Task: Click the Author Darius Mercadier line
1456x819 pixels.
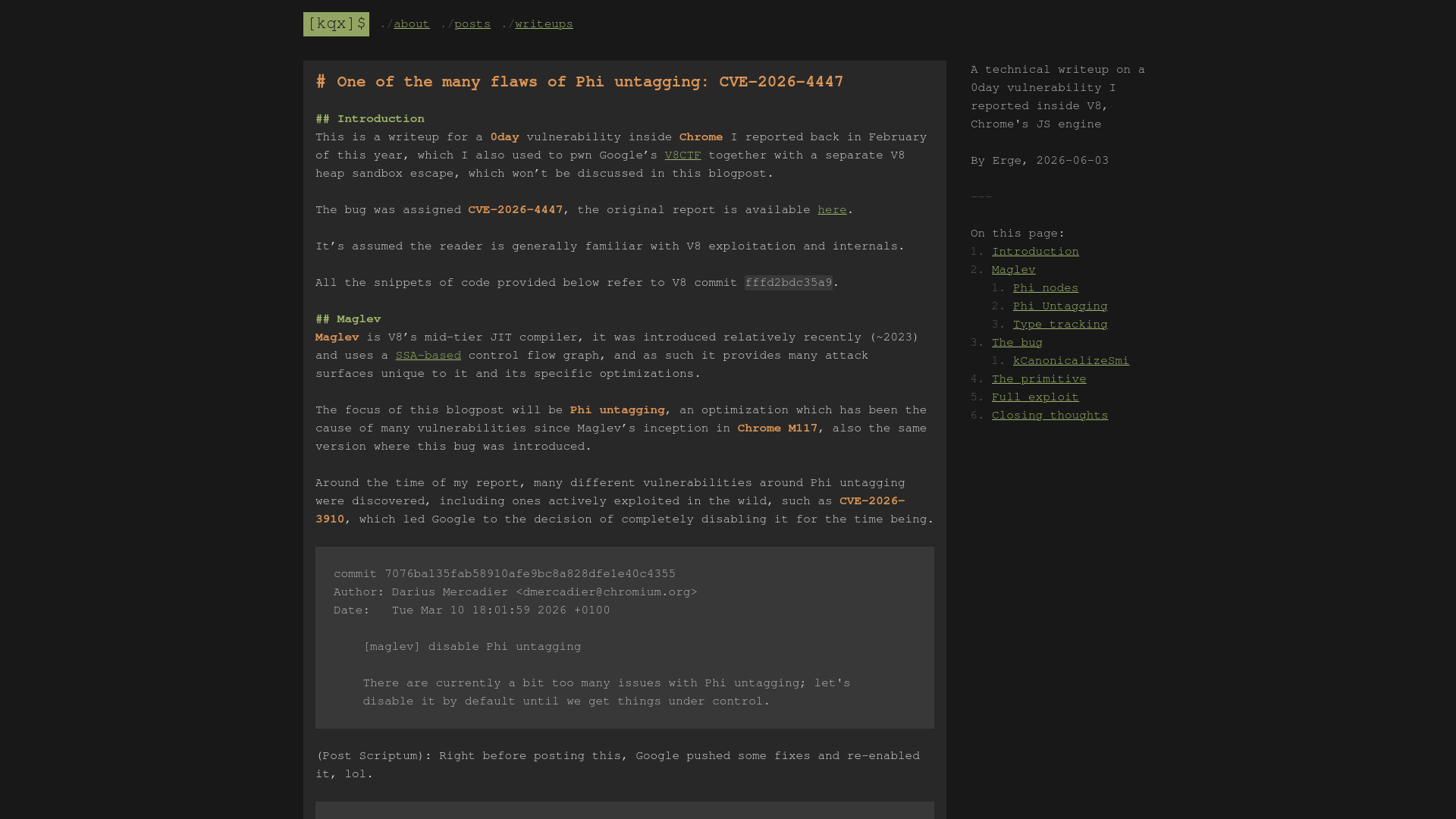Action: 516,592
